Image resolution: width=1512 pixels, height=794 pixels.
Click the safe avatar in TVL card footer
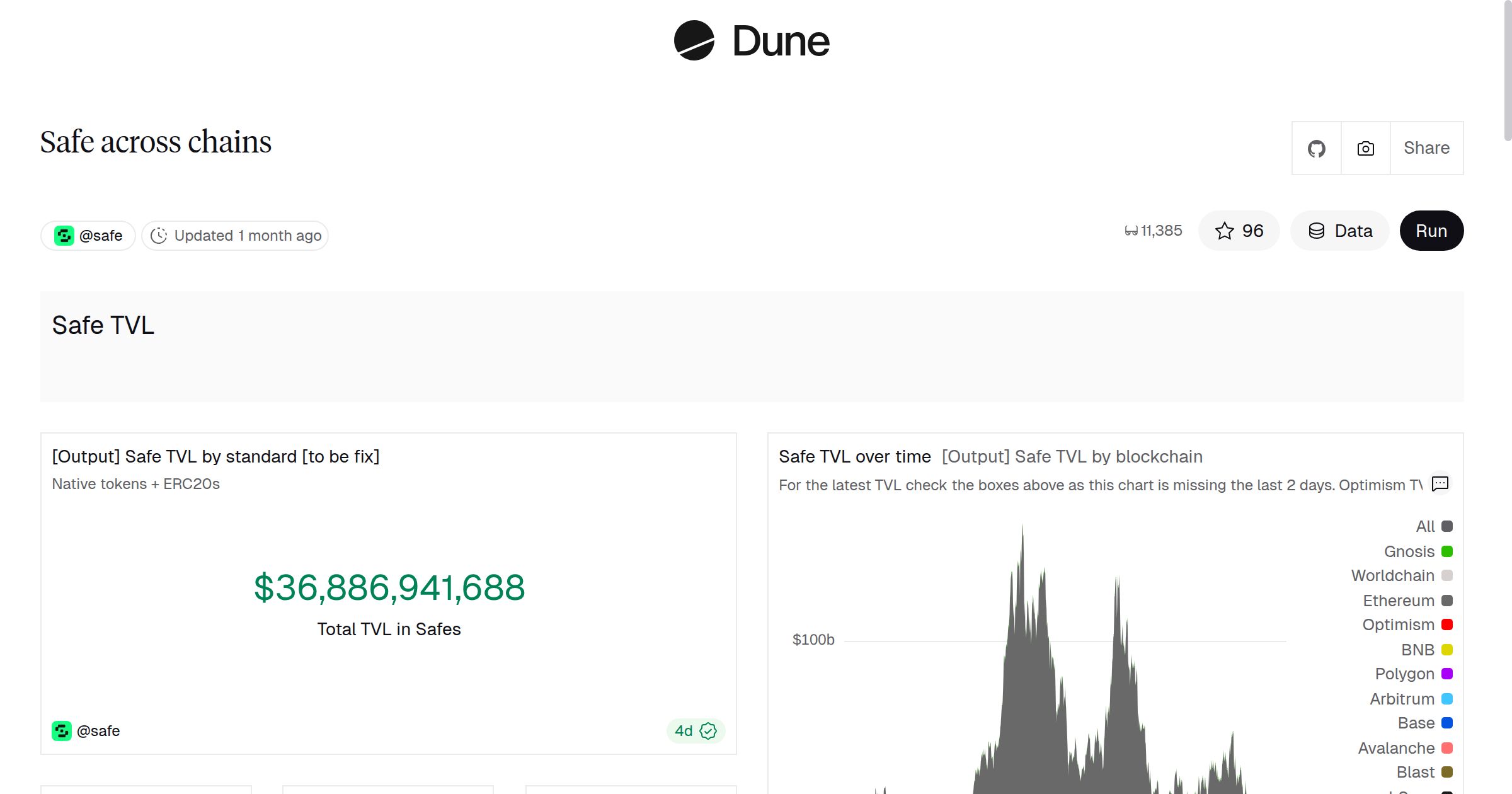coord(62,730)
